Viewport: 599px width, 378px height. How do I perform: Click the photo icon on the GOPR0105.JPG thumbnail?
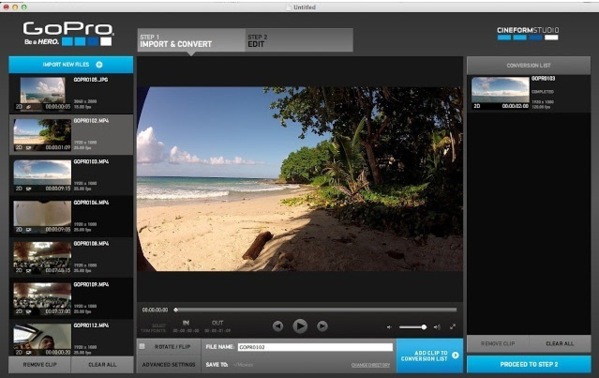click(29, 107)
